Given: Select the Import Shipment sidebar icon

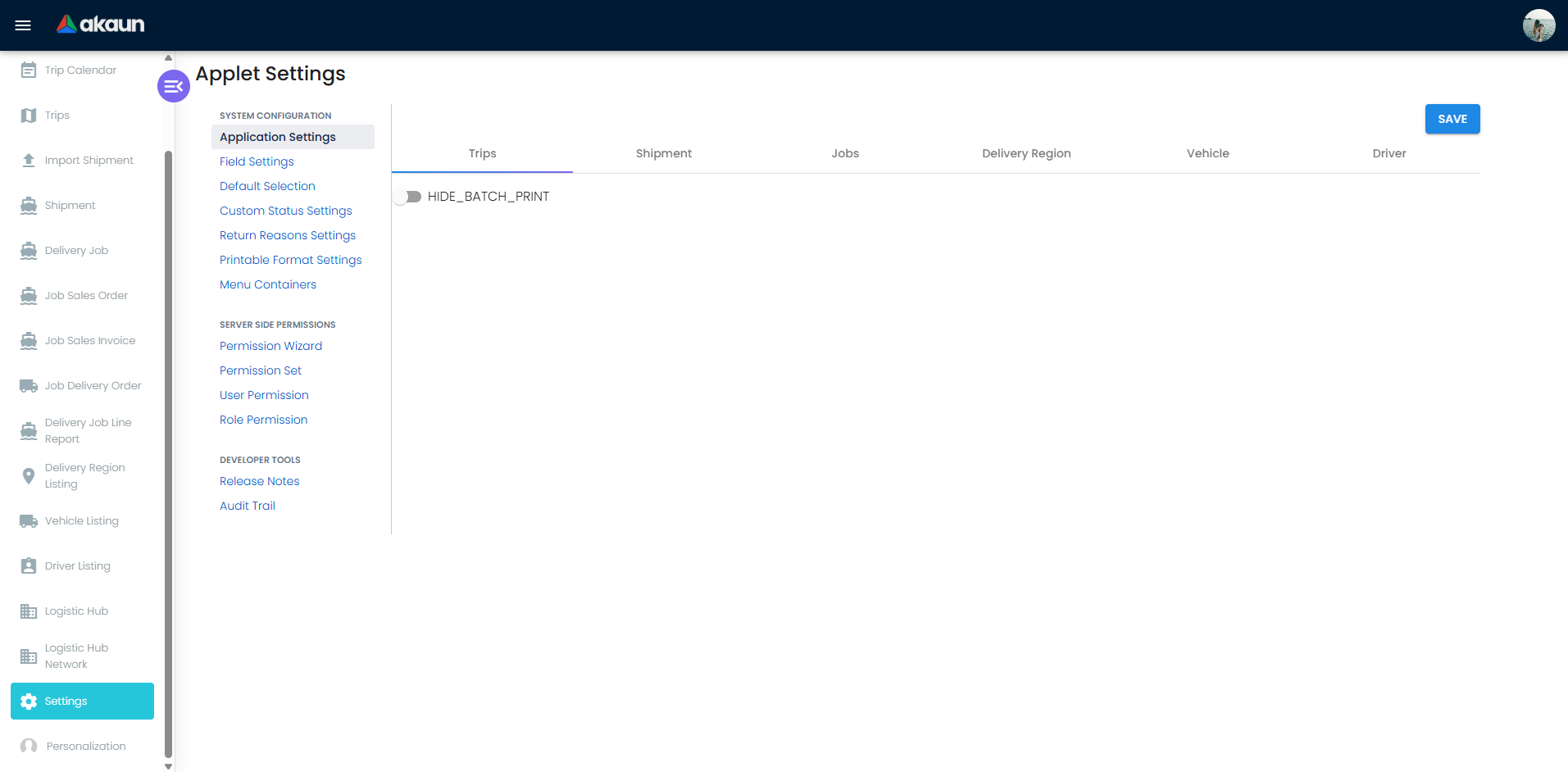Looking at the screenshot, I should (x=29, y=160).
